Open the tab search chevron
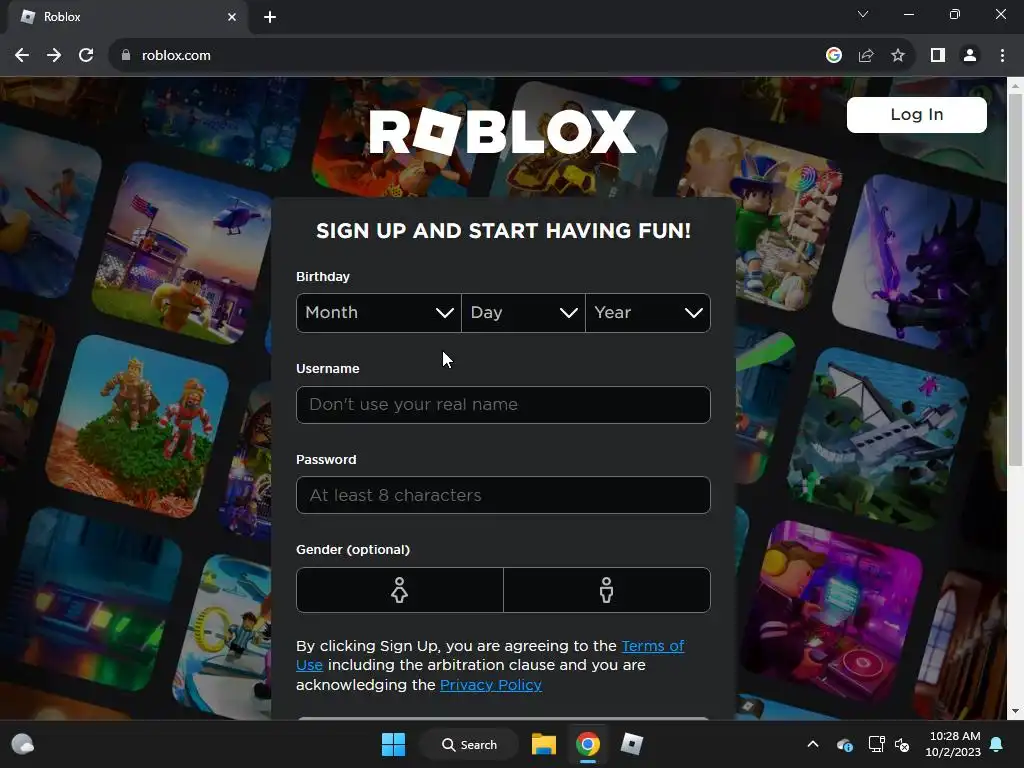Image resolution: width=1024 pixels, height=768 pixels. click(863, 14)
